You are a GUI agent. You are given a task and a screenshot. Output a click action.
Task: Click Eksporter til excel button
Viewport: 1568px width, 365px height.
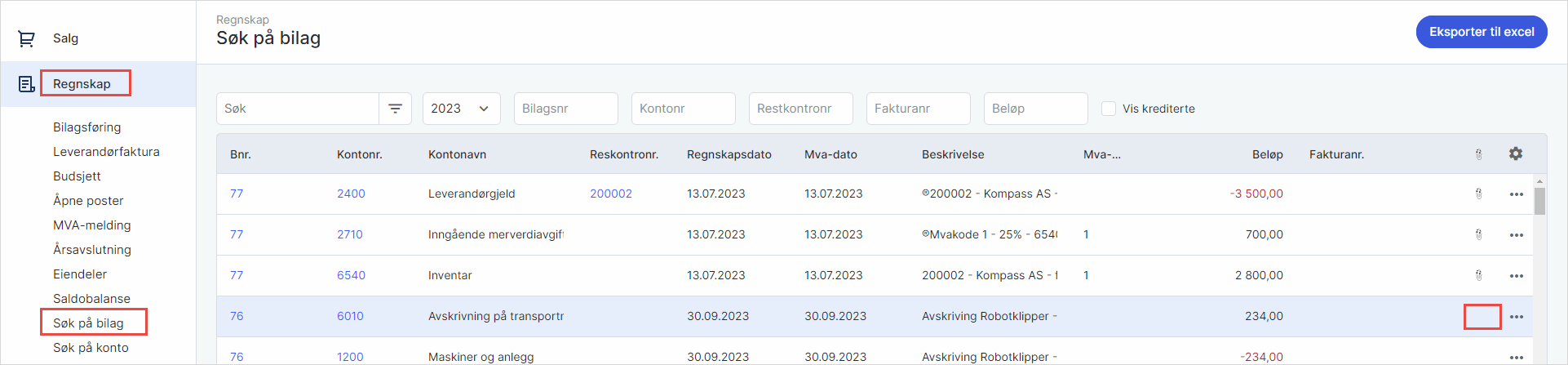[x=1481, y=32]
